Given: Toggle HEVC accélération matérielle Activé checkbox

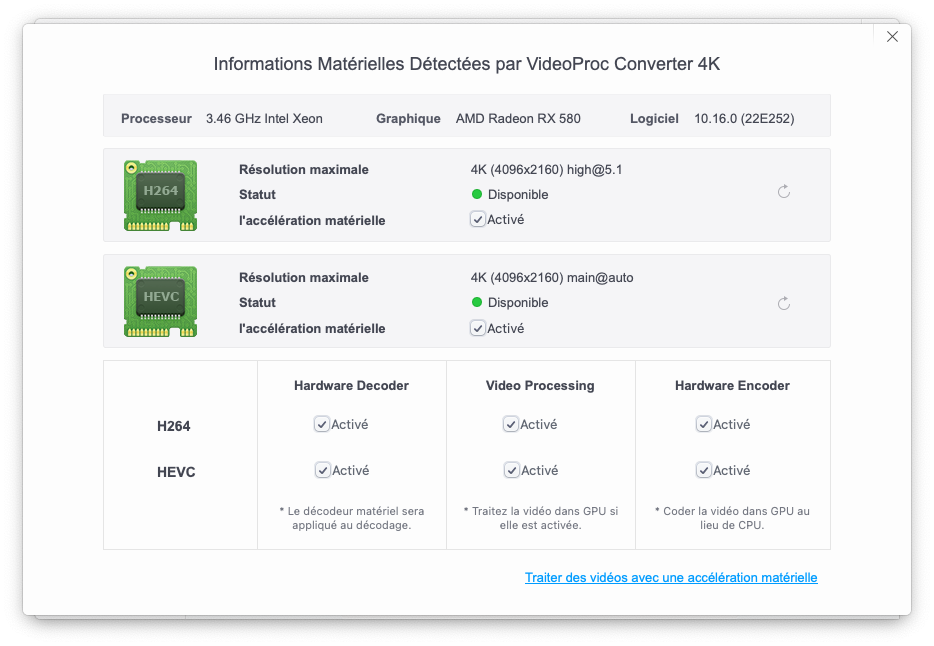Looking at the screenshot, I should click(478, 328).
